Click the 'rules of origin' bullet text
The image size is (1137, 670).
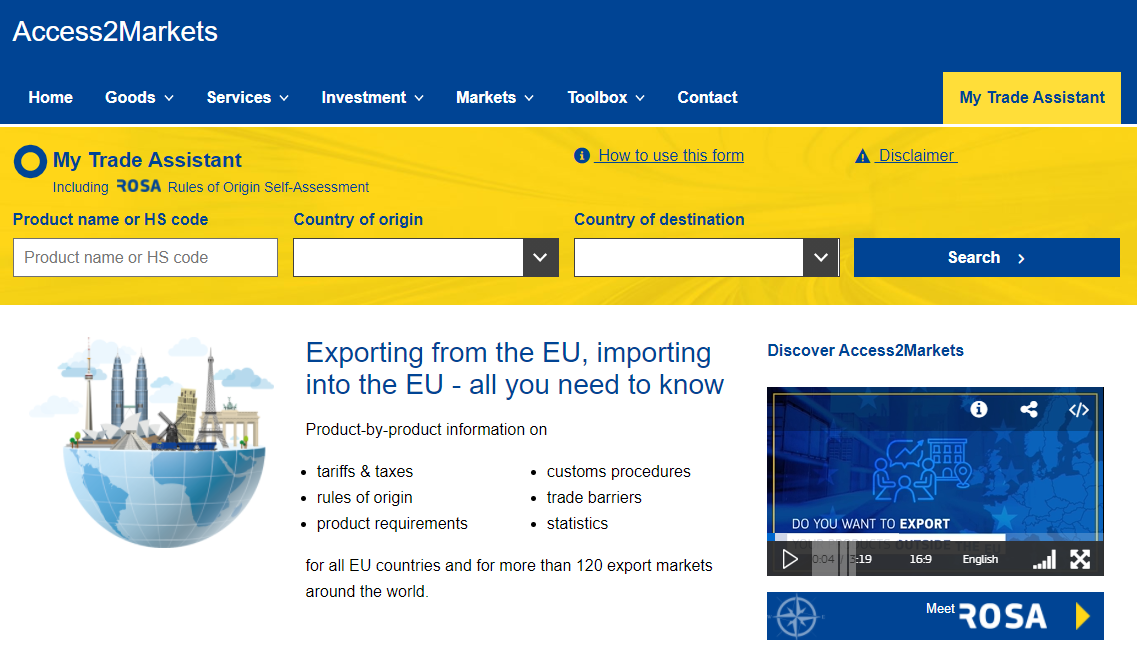coord(364,497)
